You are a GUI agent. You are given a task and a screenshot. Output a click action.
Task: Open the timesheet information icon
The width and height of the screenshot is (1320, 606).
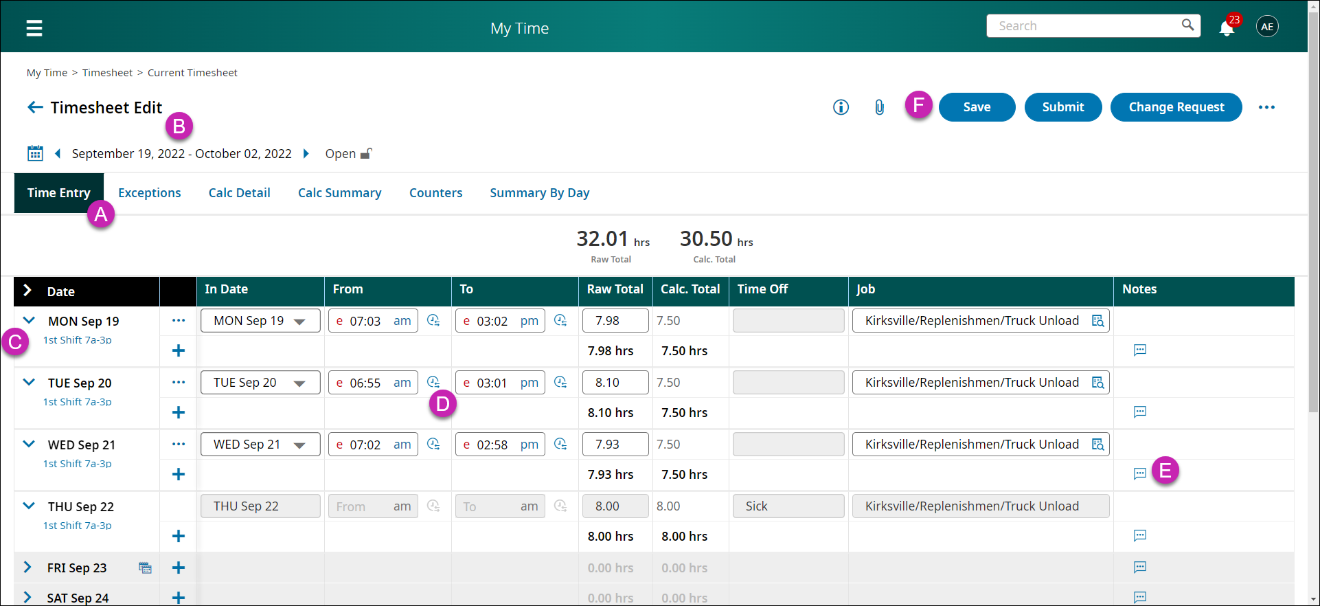click(841, 107)
